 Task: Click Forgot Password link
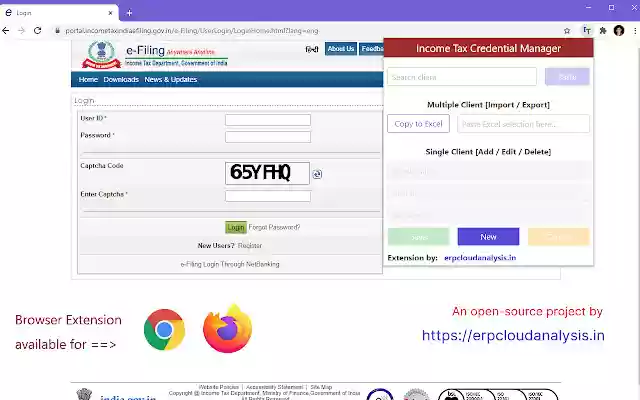tap(274, 227)
